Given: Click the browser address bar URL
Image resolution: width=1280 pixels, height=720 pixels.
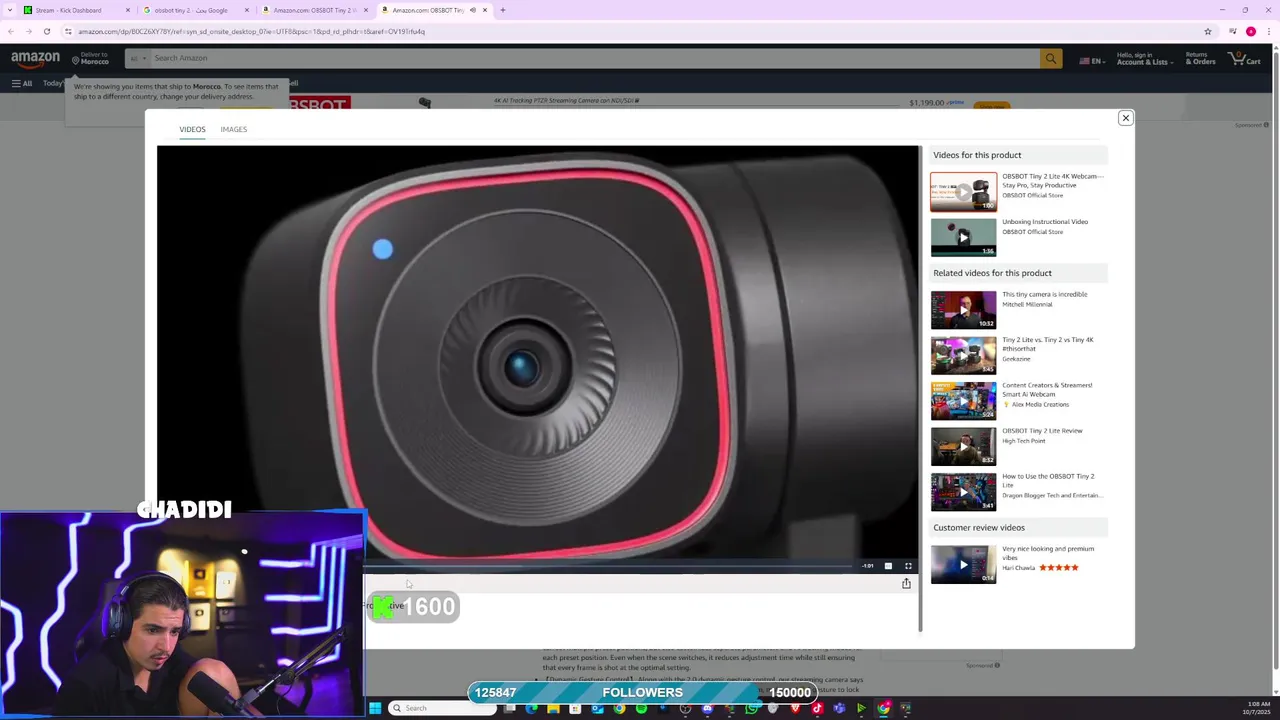Looking at the screenshot, I should pyautogui.click(x=251, y=31).
